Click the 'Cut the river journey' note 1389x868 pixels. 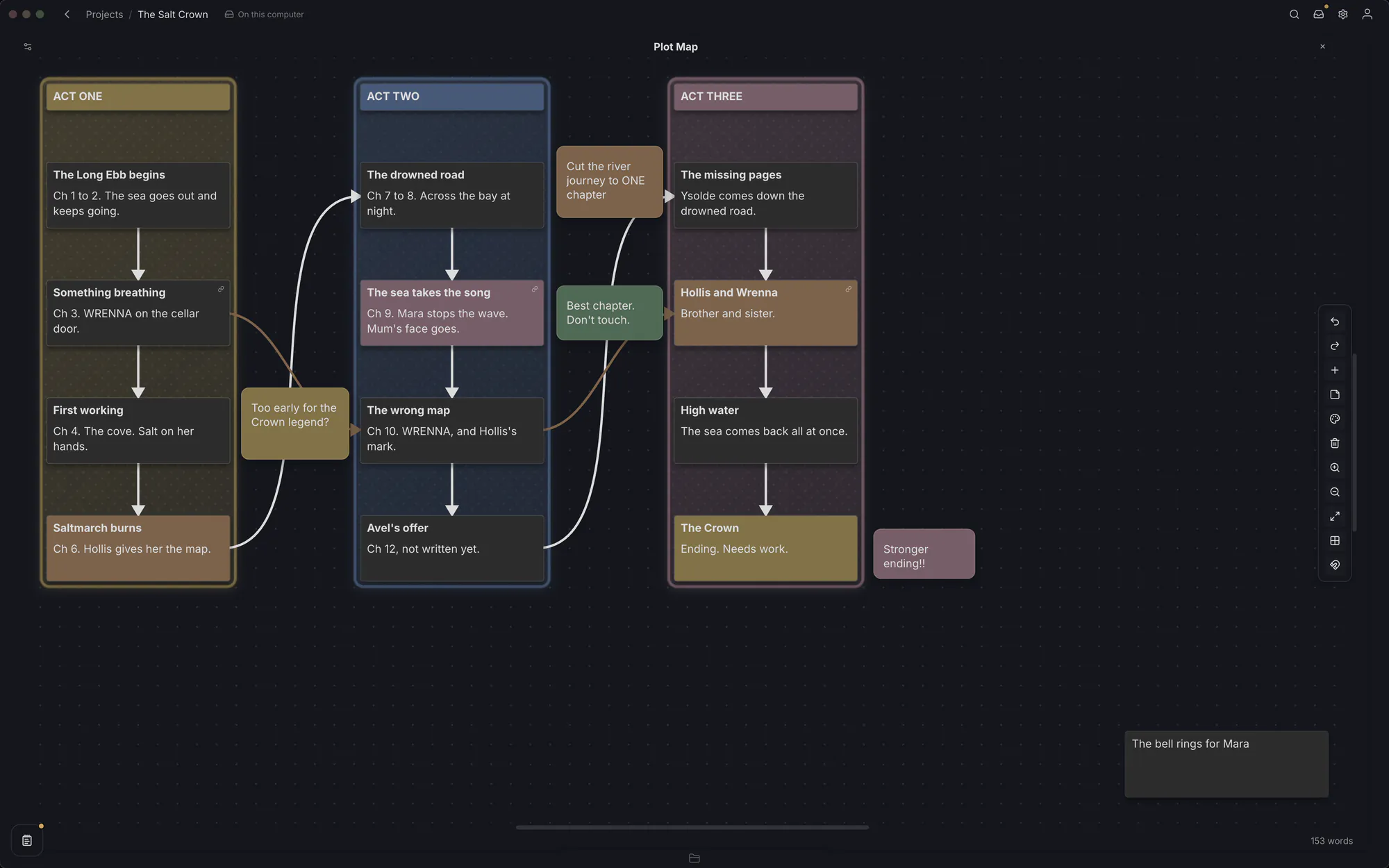coord(609,181)
